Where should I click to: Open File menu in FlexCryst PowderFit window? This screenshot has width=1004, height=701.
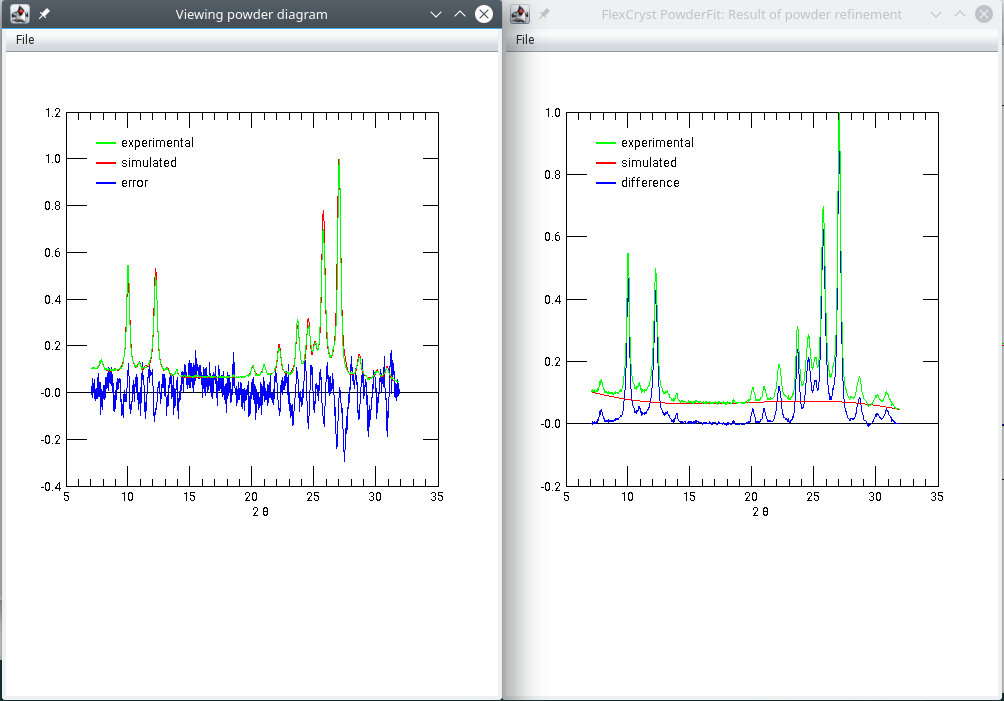click(x=525, y=40)
